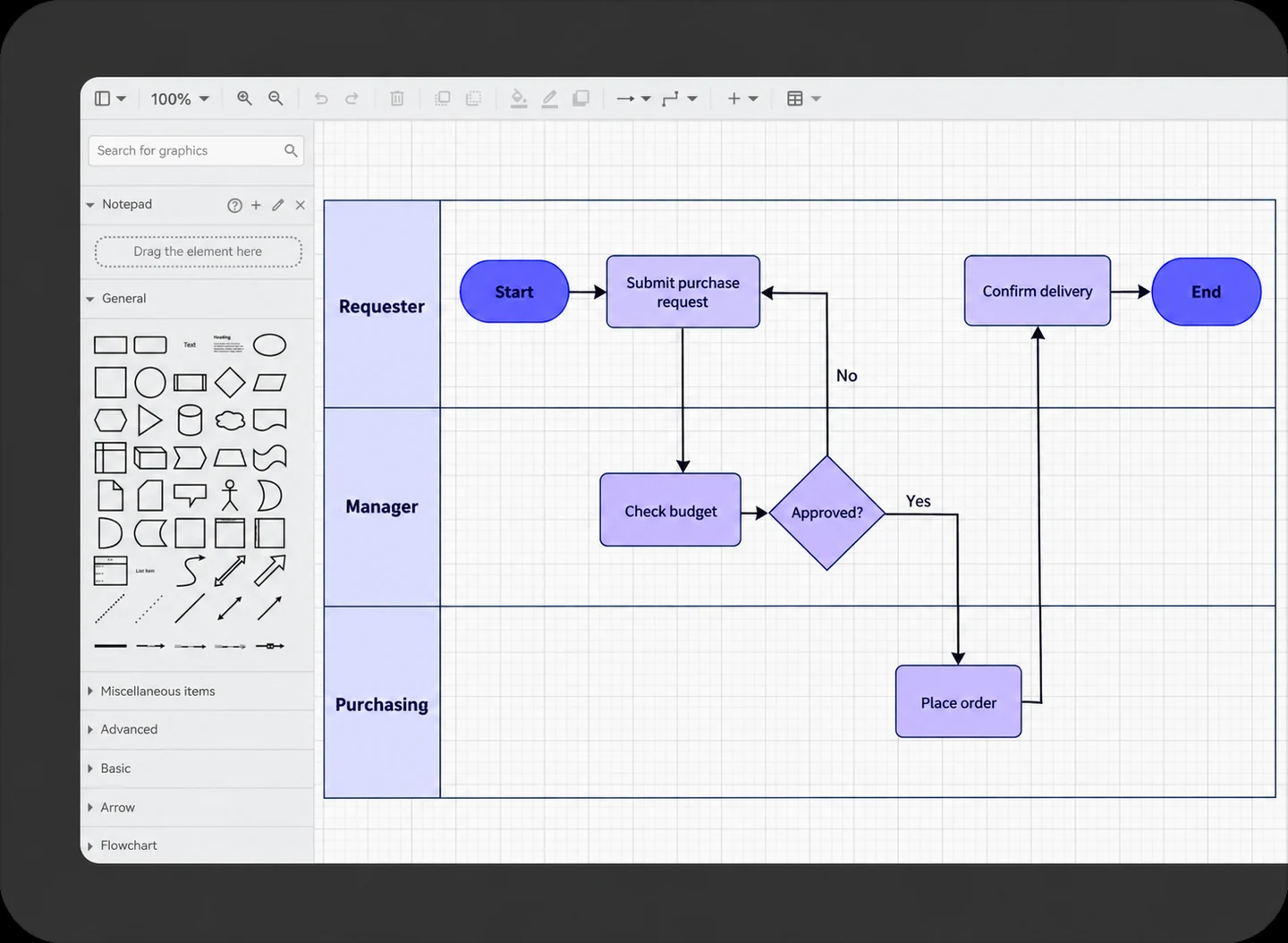Click the zoom in magnifier icon

244,98
